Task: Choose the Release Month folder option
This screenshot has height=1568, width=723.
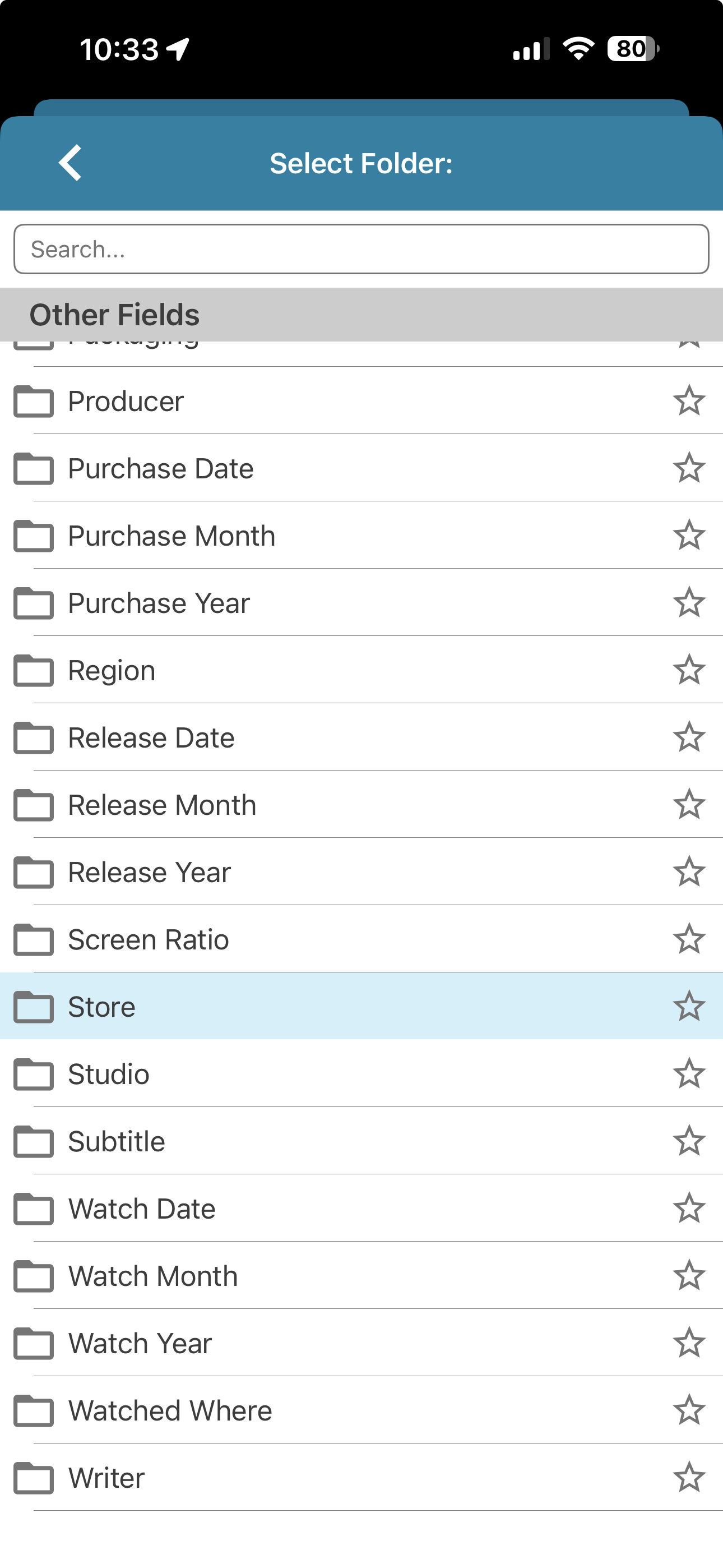Action: pos(162,805)
